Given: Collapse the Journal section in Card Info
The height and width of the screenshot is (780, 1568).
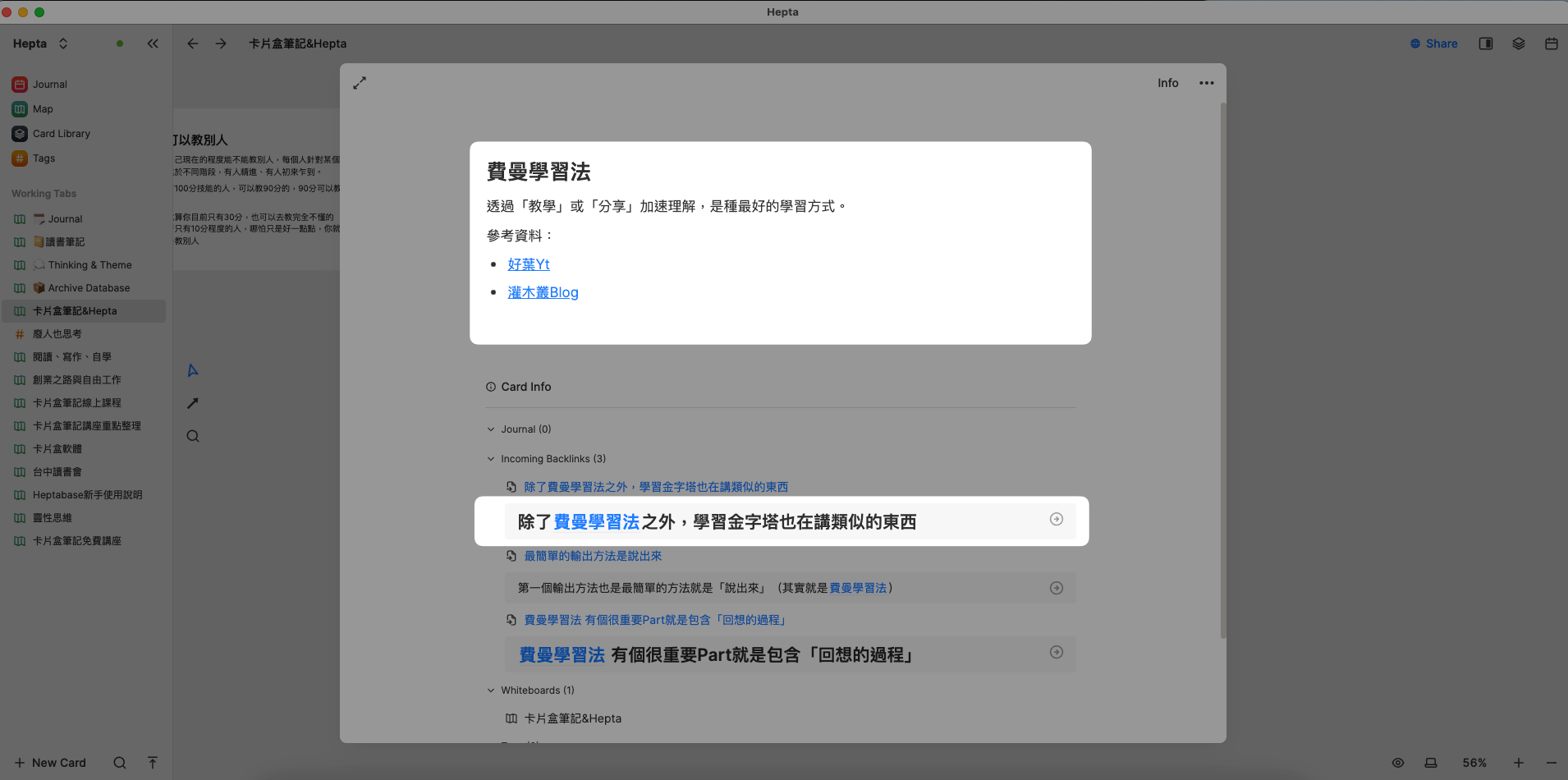Looking at the screenshot, I should tap(490, 429).
